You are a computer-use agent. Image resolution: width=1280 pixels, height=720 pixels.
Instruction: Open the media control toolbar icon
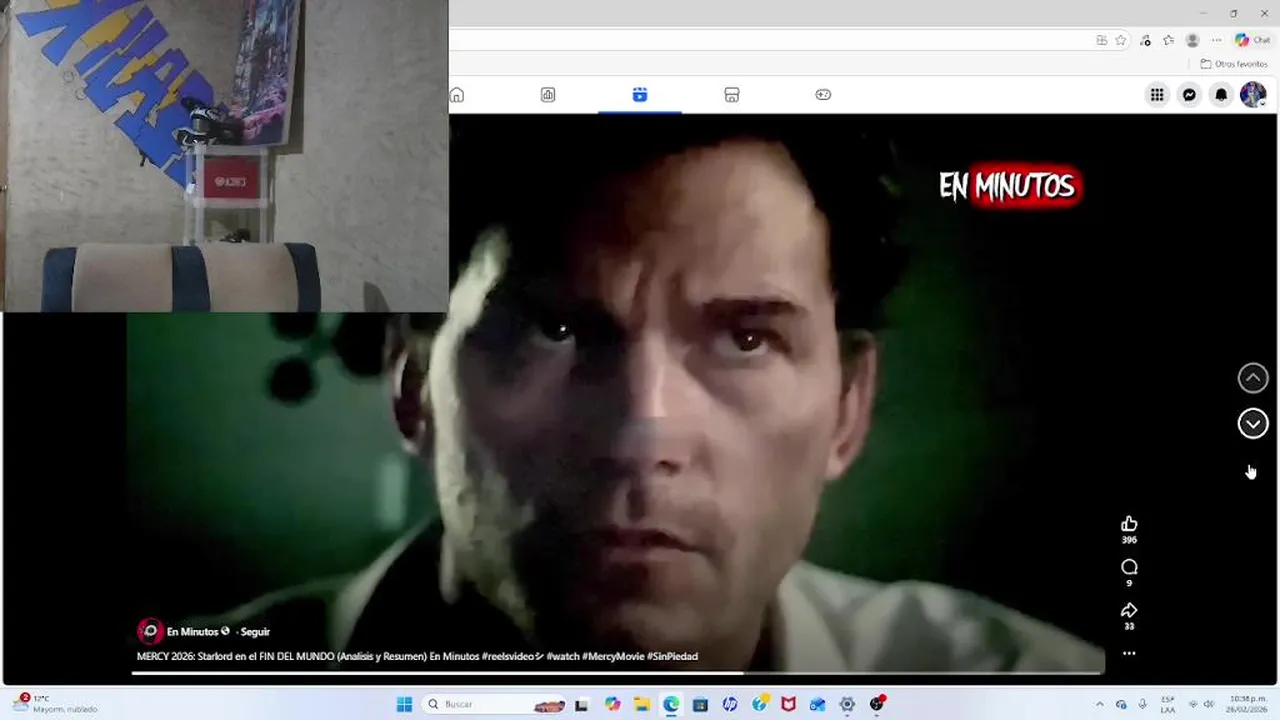tap(1146, 41)
